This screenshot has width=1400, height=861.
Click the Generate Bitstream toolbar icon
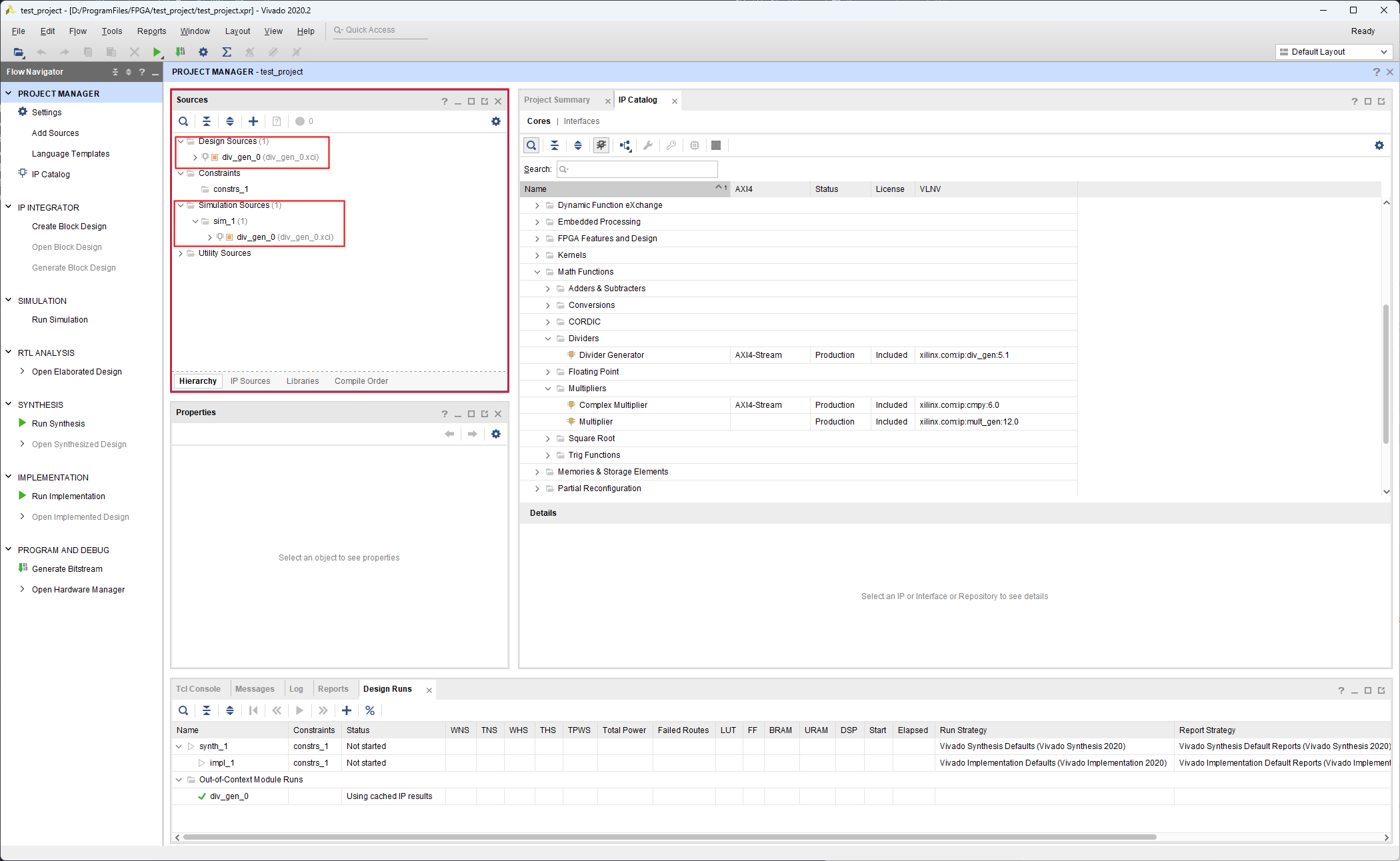pos(180,52)
